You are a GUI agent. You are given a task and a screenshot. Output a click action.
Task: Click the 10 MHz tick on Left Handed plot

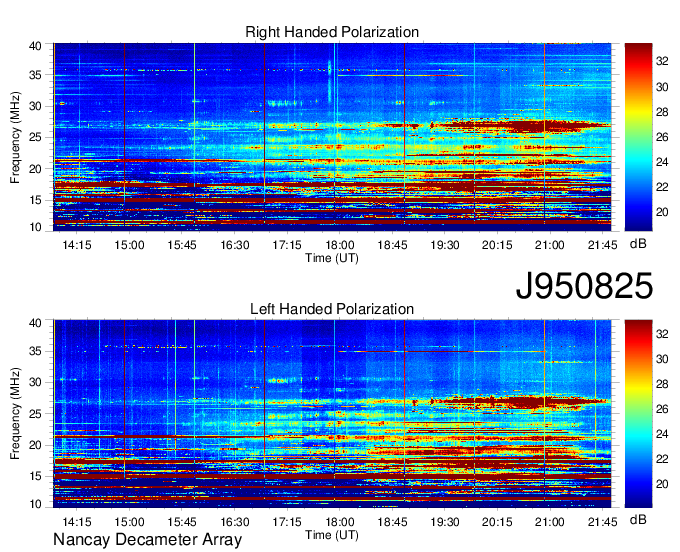[35, 504]
